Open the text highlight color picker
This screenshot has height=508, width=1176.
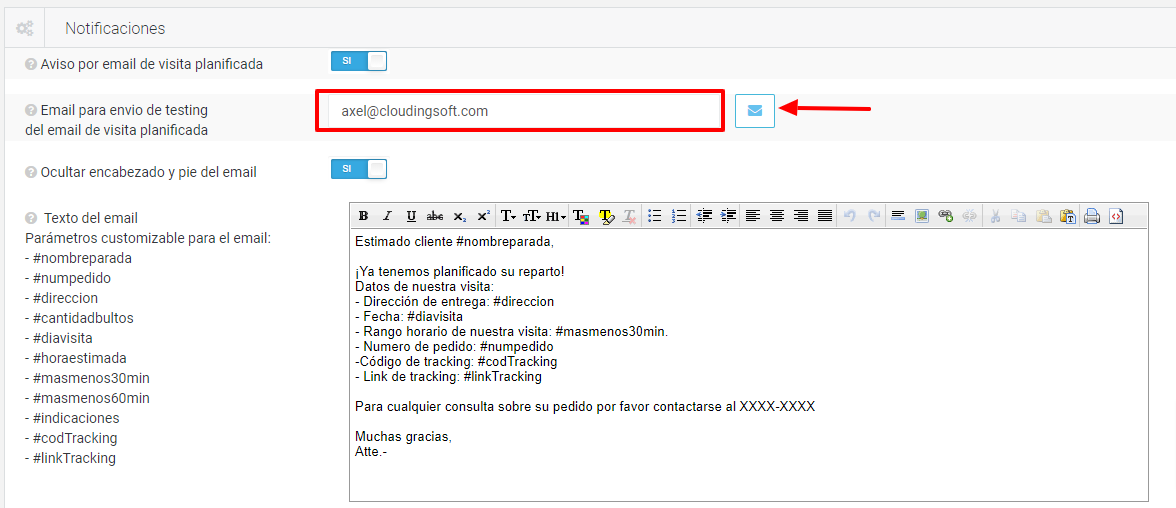pos(605,216)
